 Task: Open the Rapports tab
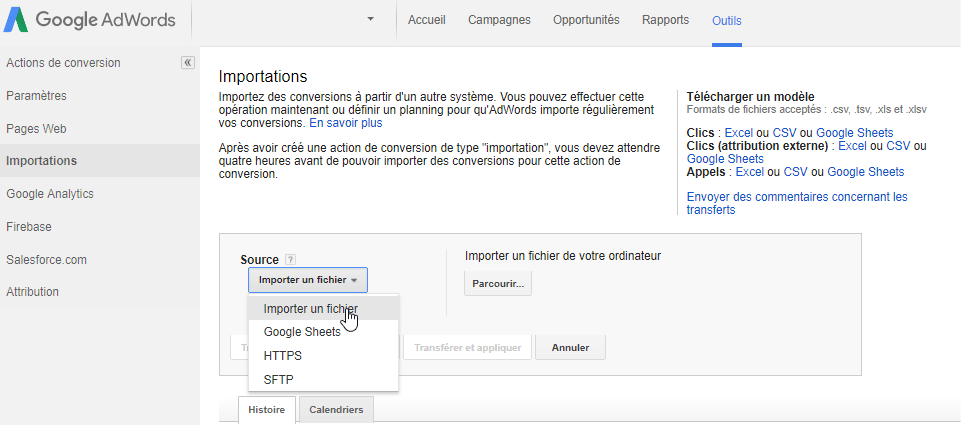(666, 20)
